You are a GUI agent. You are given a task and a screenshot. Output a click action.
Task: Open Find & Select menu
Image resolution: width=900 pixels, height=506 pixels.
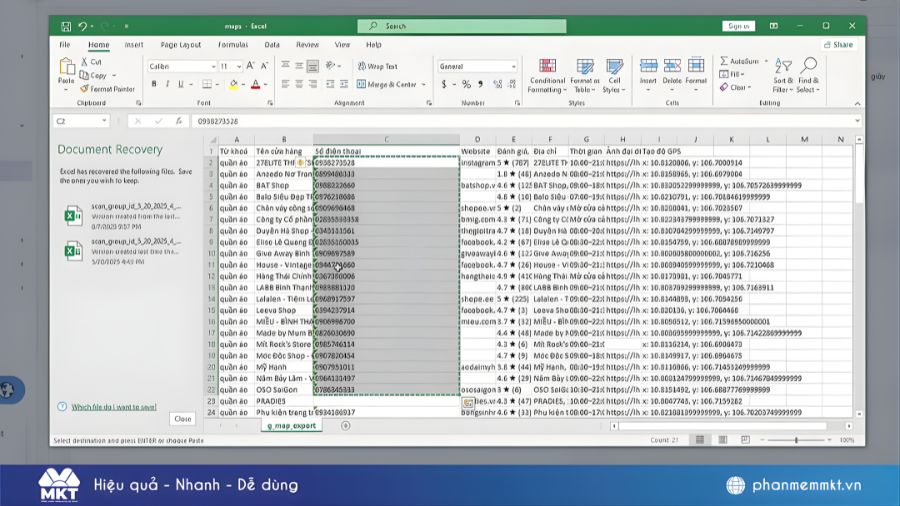click(x=808, y=75)
